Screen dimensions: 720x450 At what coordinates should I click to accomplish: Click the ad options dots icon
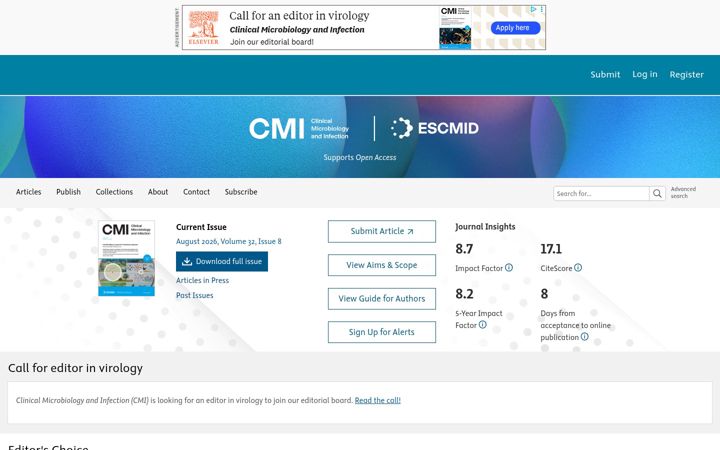[x=542, y=9]
